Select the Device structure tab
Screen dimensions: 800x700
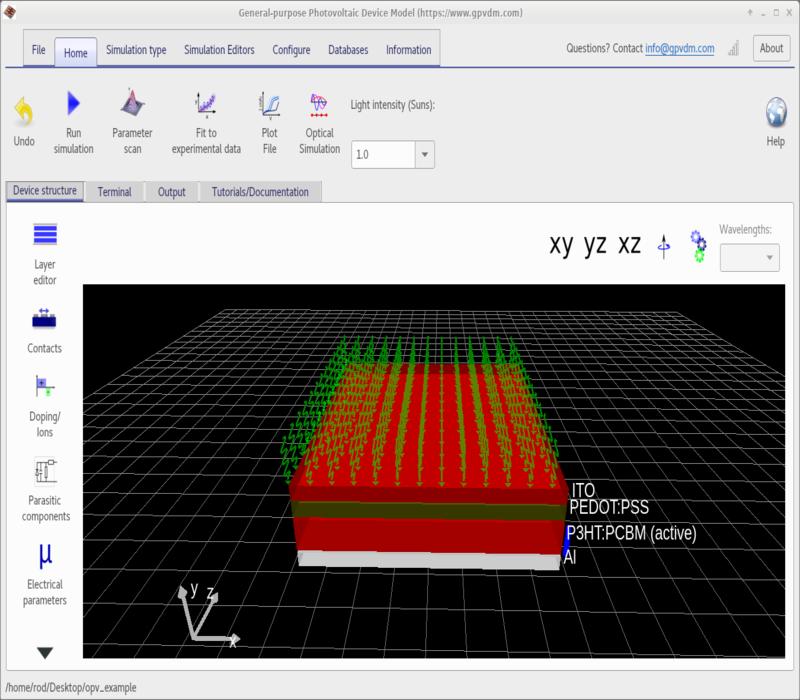(x=45, y=191)
